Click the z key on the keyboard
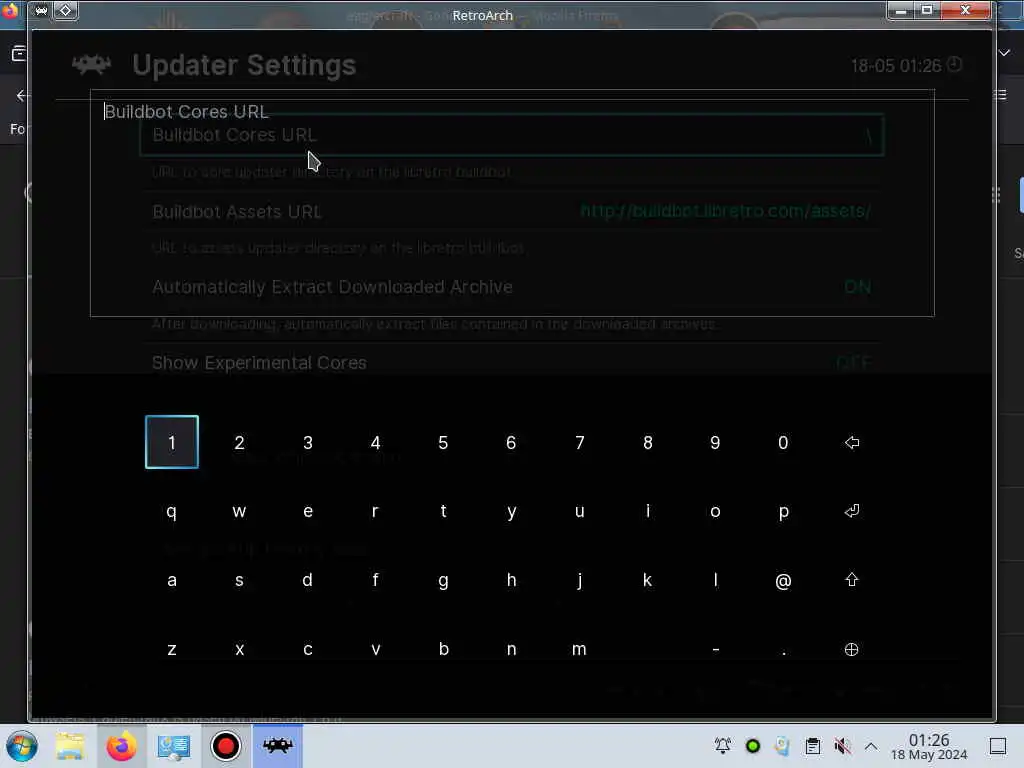 [172, 649]
